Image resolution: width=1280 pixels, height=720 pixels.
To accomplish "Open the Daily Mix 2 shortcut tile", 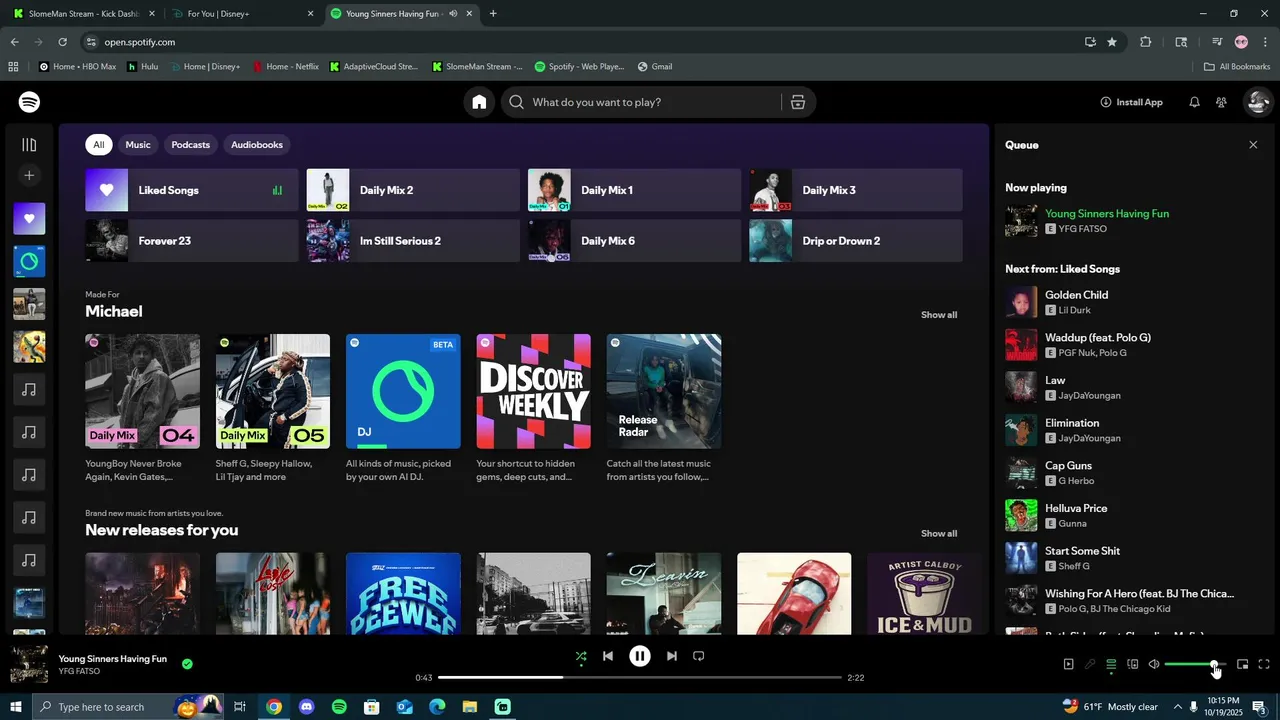I will click(413, 190).
